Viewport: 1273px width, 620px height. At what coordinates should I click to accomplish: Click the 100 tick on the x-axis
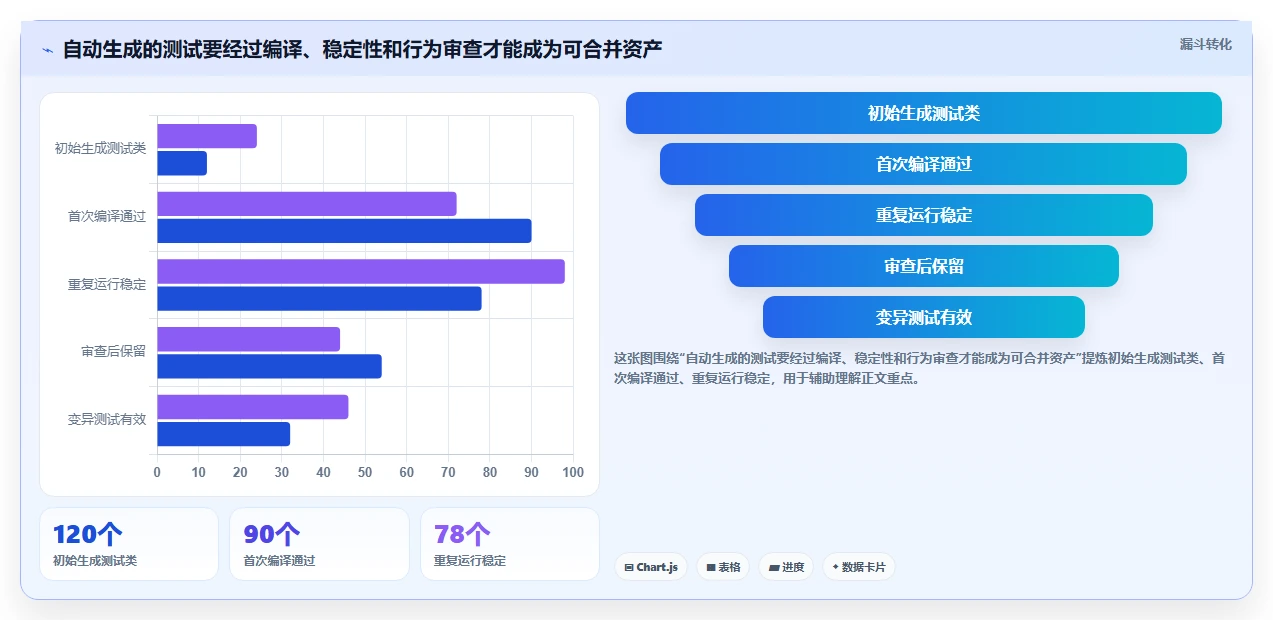click(x=573, y=473)
